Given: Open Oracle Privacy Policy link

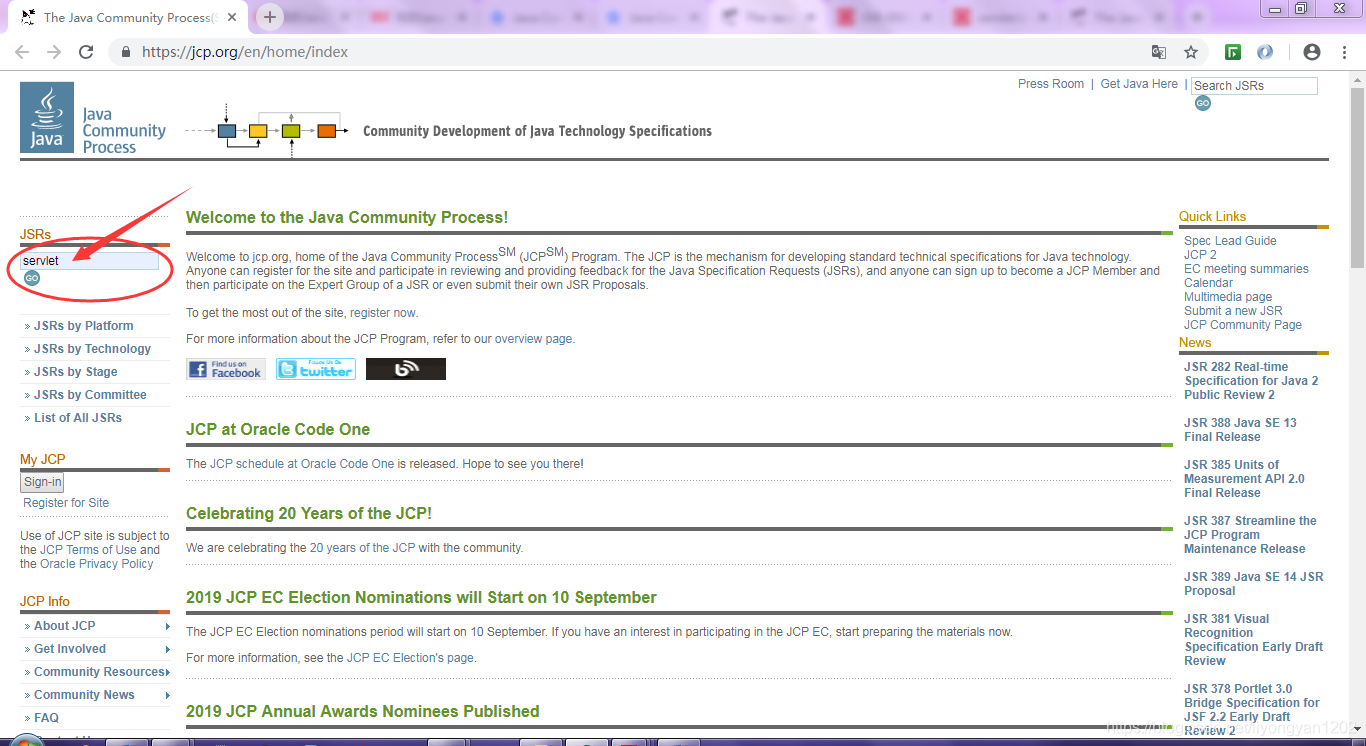Looking at the screenshot, I should 97,564.
